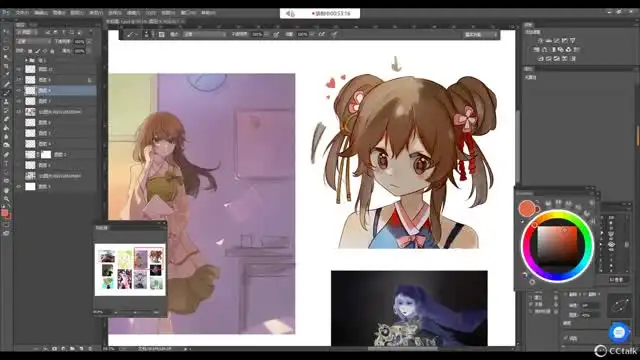Open the layer blend mode dropdown
The width and height of the screenshot is (640, 360).
34,42
